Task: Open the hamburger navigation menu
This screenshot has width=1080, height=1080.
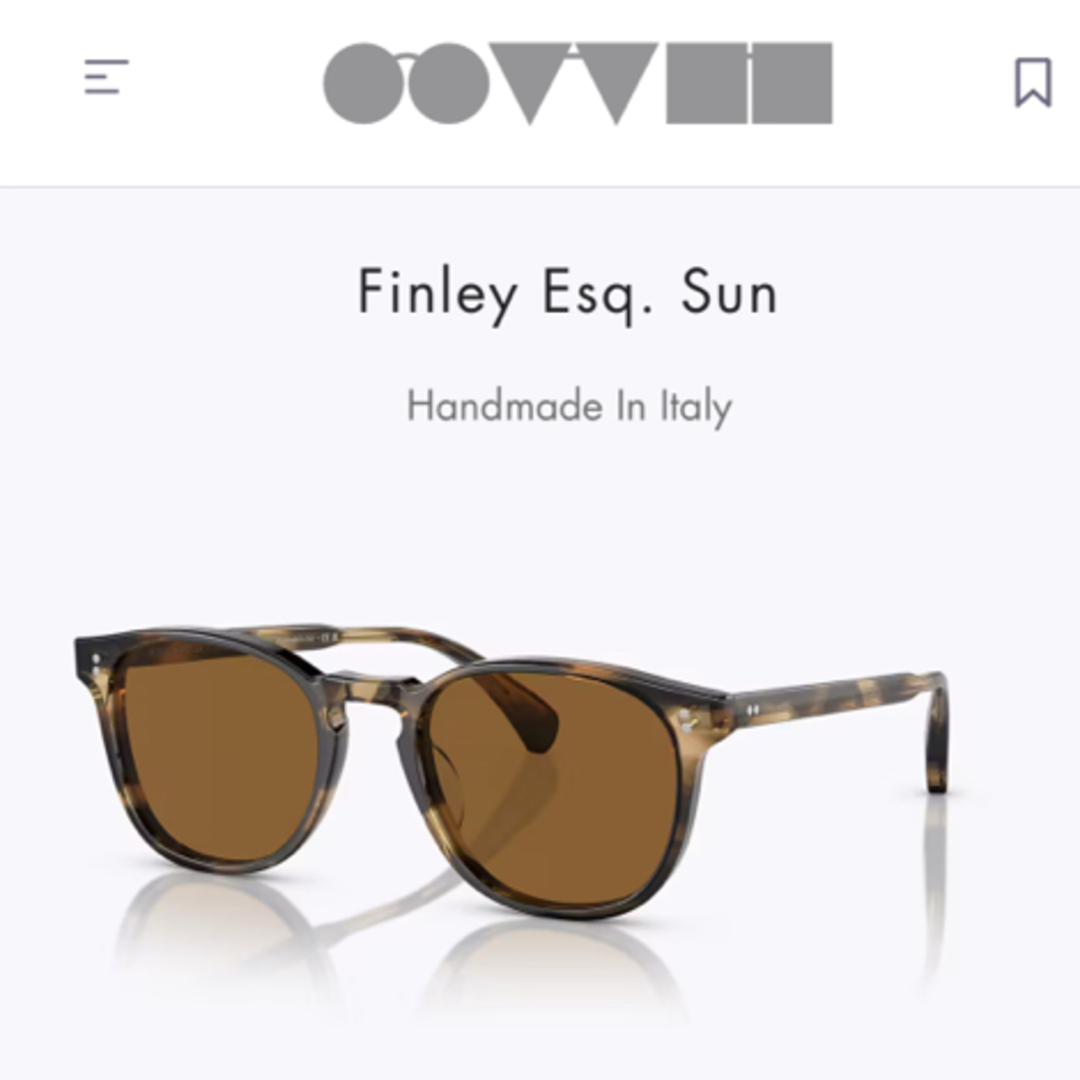Action: pyautogui.click(x=106, y=76)
